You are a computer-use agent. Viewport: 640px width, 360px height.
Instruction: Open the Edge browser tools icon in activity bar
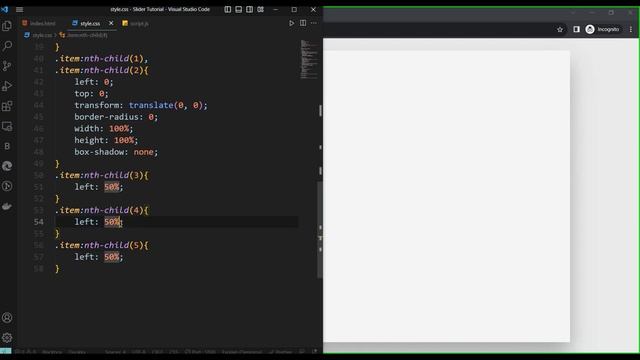tap(7, 166)
